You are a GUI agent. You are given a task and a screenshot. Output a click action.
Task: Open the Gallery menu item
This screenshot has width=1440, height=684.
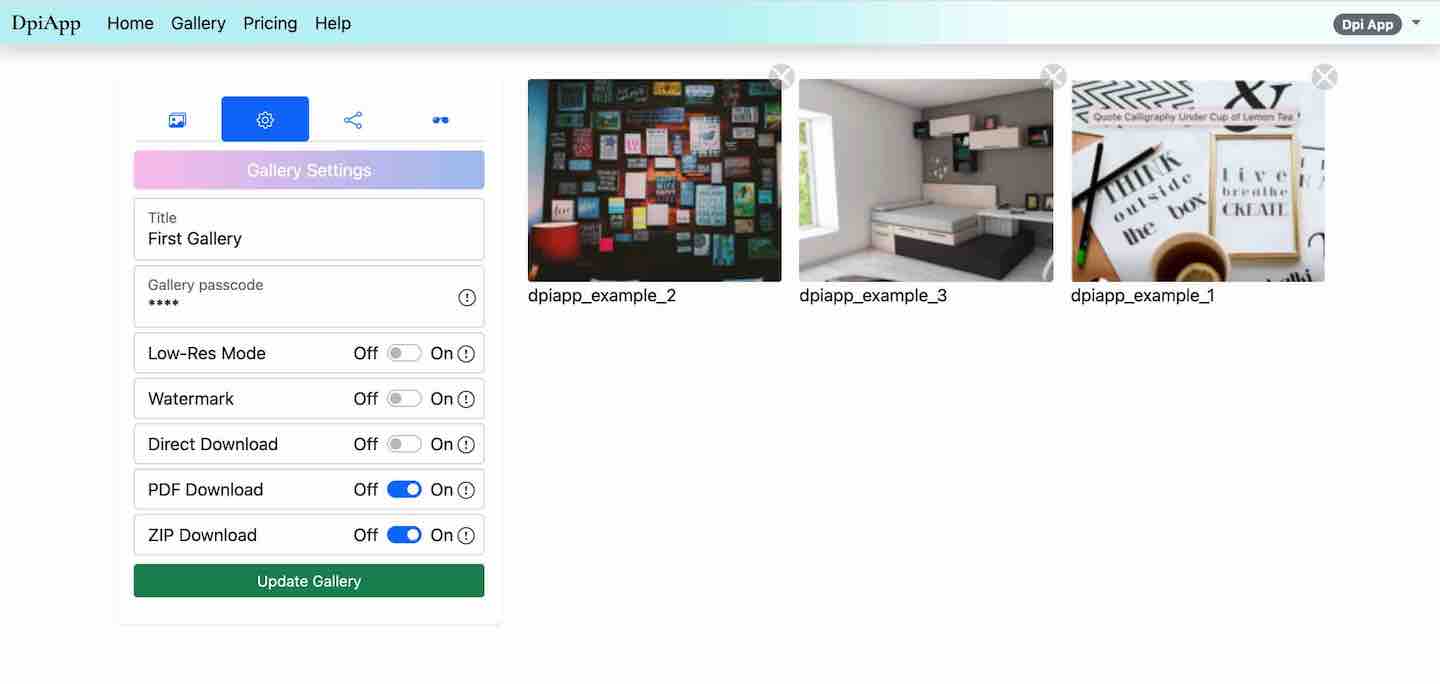pos(198,23)
